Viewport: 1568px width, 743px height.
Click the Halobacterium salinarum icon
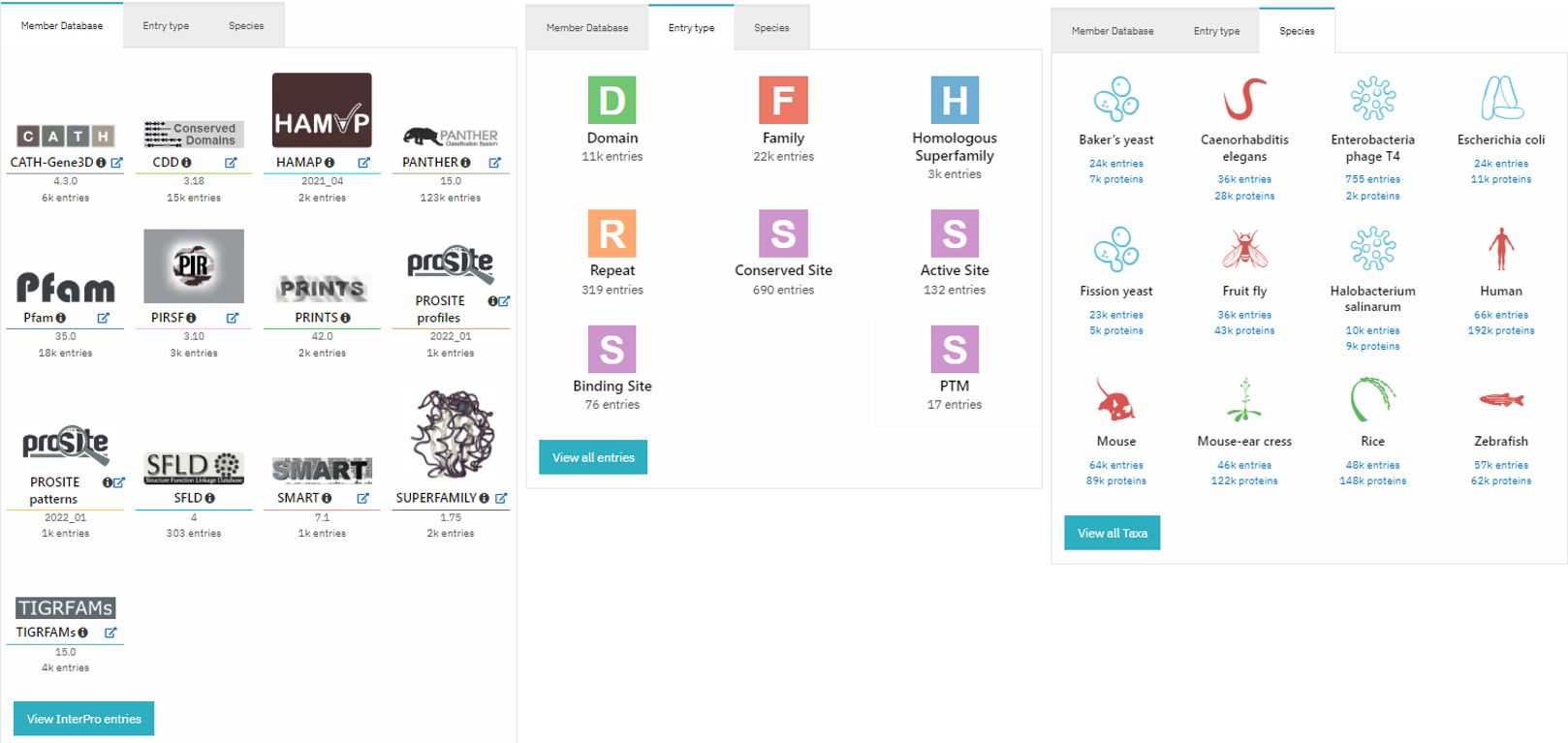point(1373,249)
